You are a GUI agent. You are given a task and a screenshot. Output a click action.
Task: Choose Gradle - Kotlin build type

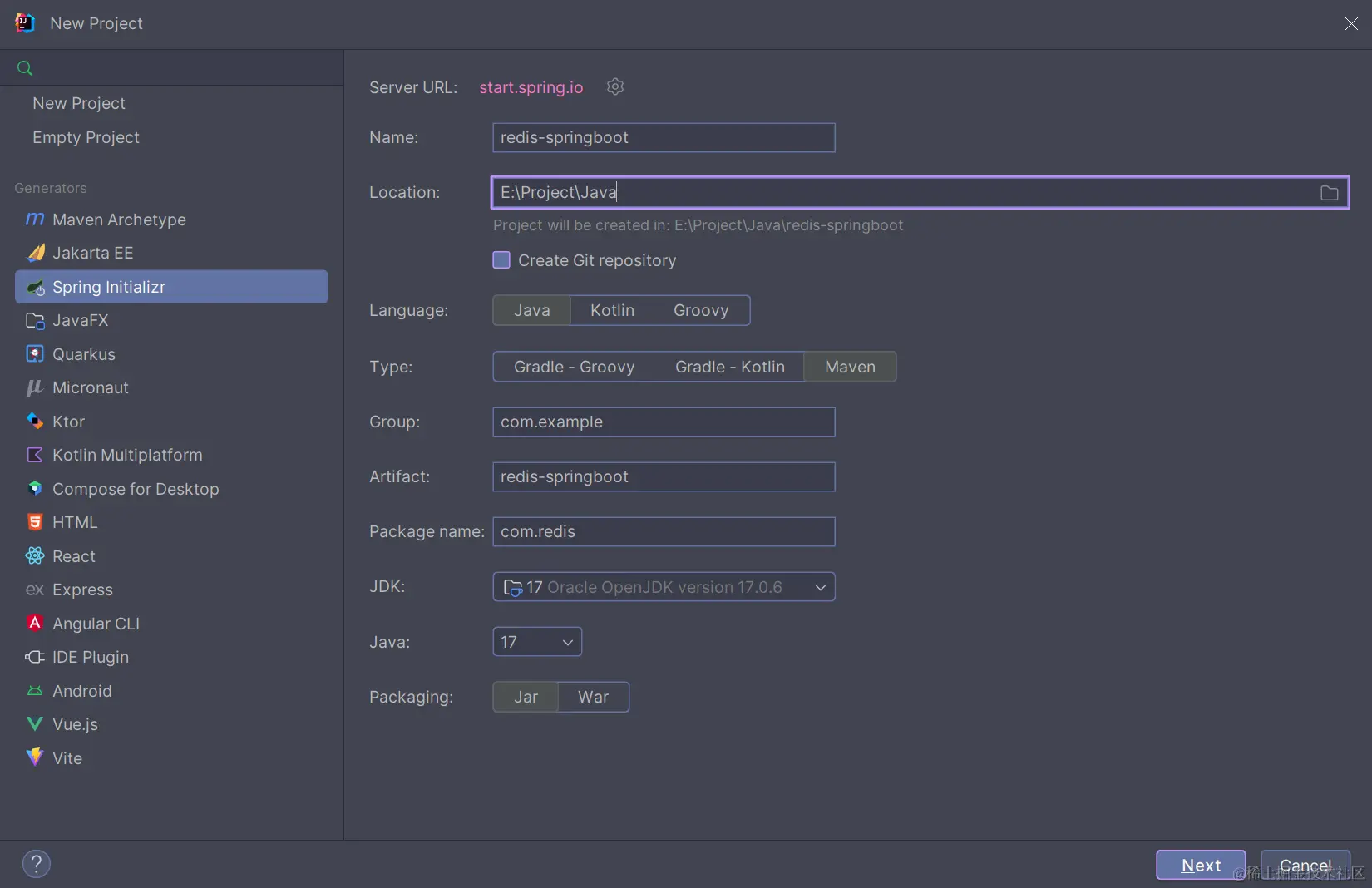(730, 367)
